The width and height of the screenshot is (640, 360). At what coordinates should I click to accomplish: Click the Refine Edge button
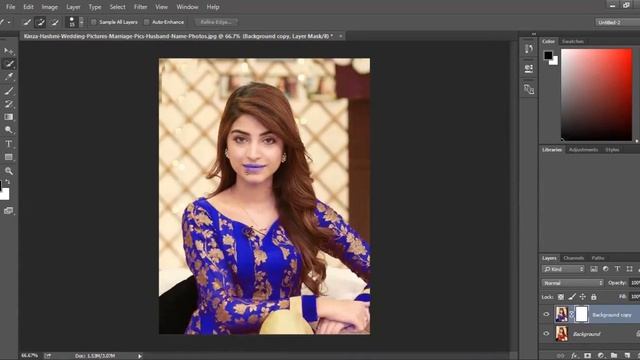point(216,22)
